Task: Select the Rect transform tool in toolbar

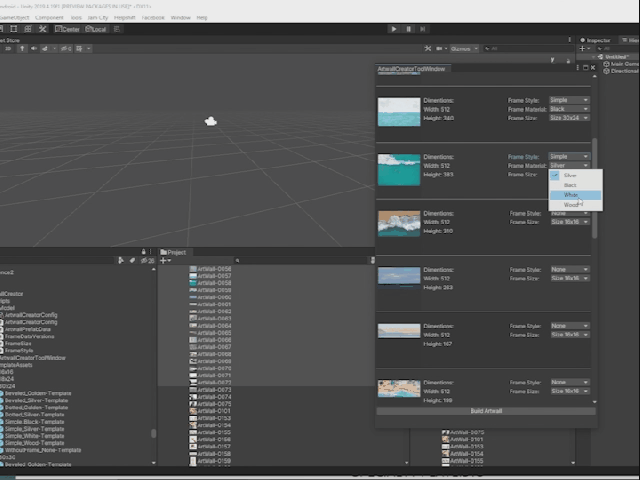Action: coord(13,29)
